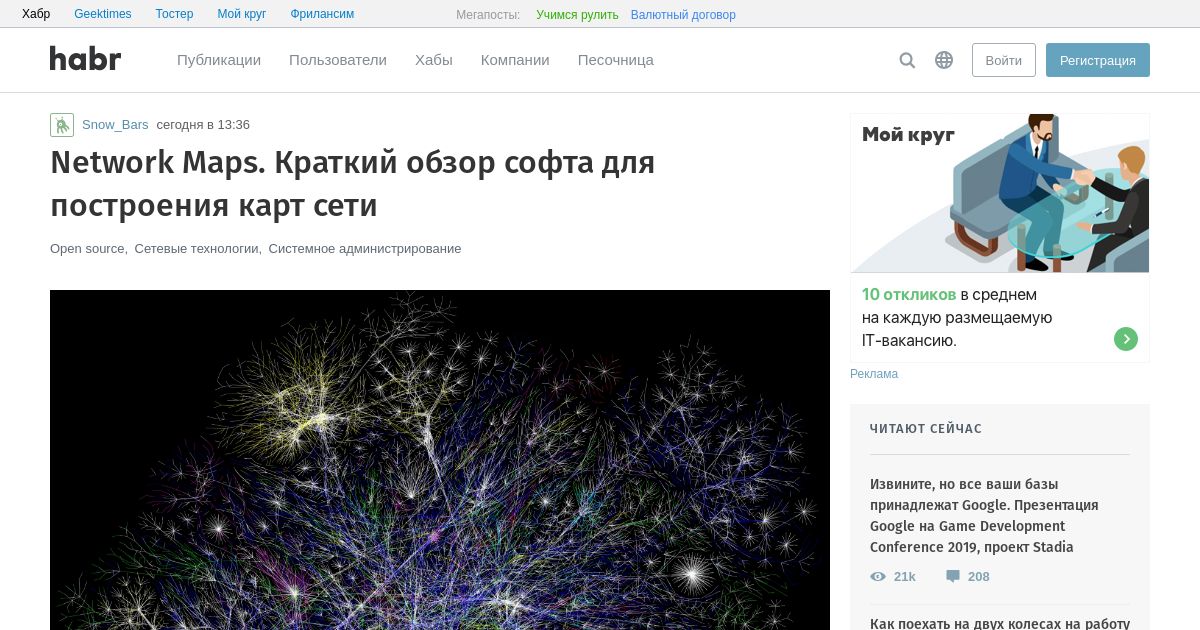Click ad text 10 откликов в среднем

[949, 295]
